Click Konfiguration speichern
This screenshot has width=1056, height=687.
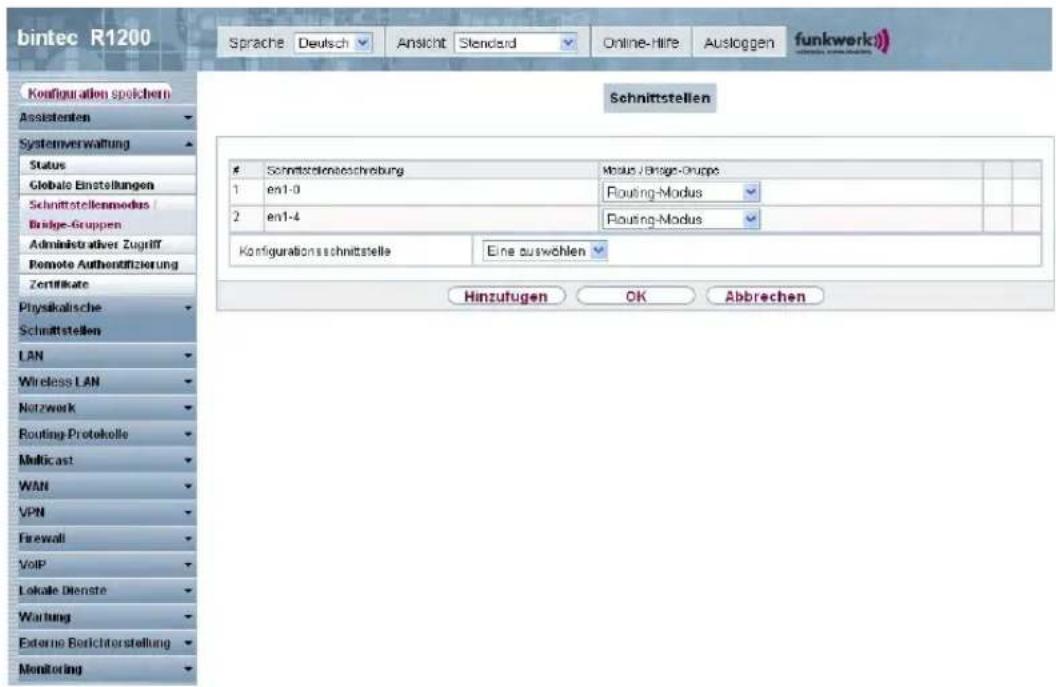coord(97,94)
